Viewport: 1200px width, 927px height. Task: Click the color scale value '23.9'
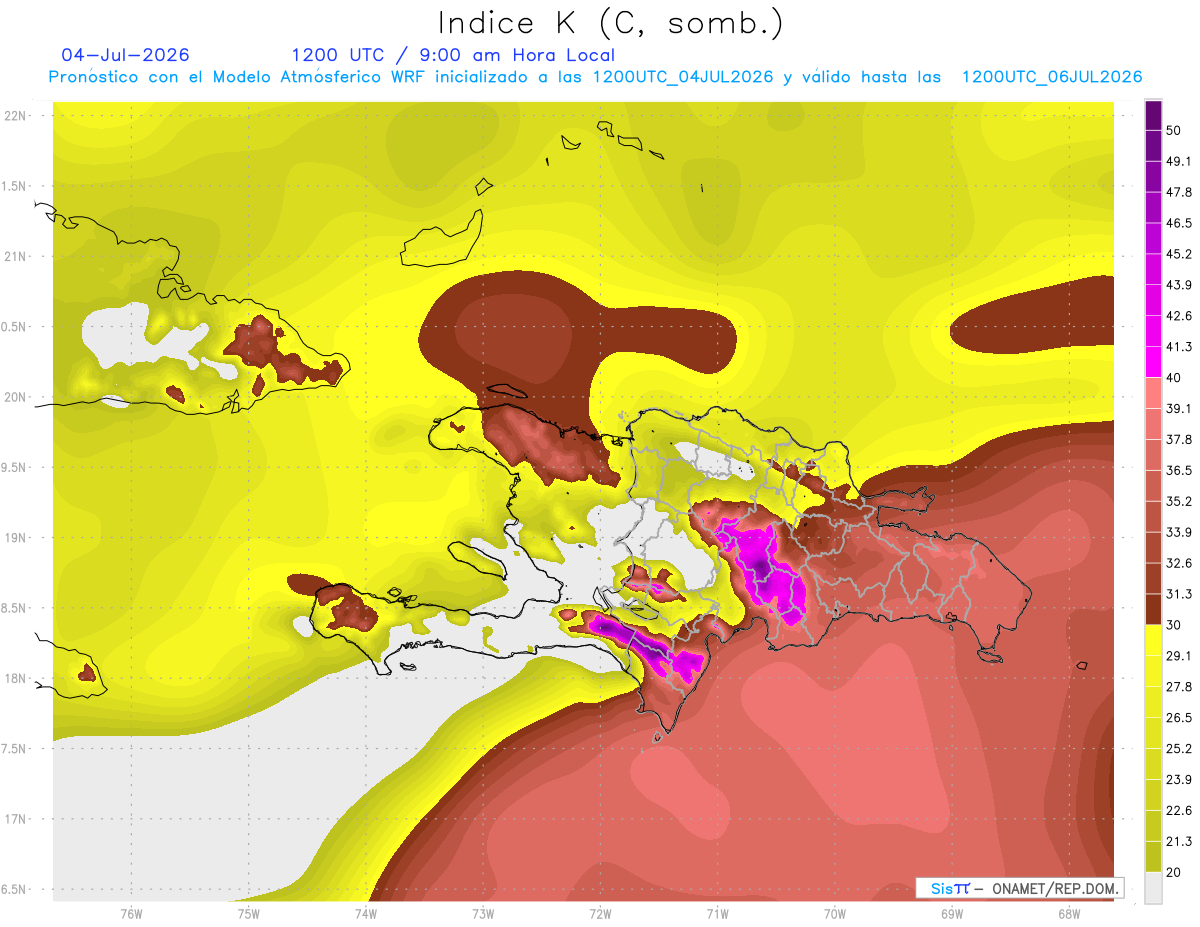point(1179,779)
